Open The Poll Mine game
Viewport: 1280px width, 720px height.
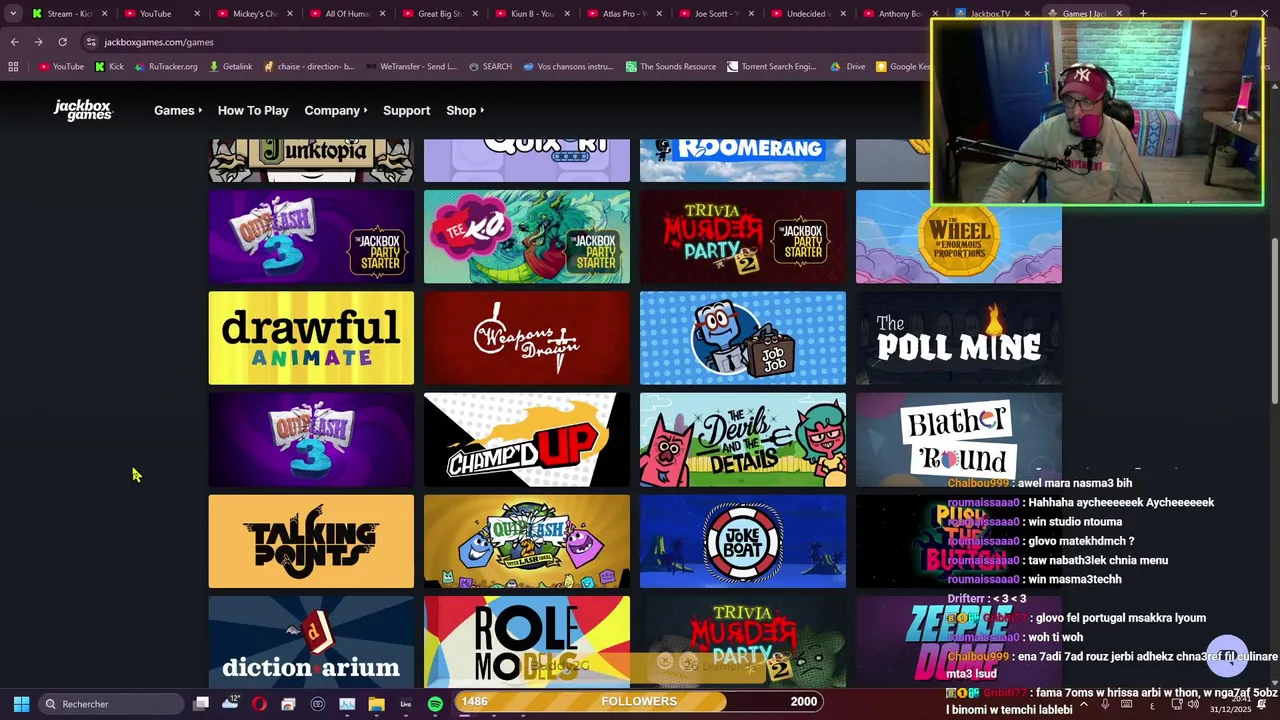959,338
